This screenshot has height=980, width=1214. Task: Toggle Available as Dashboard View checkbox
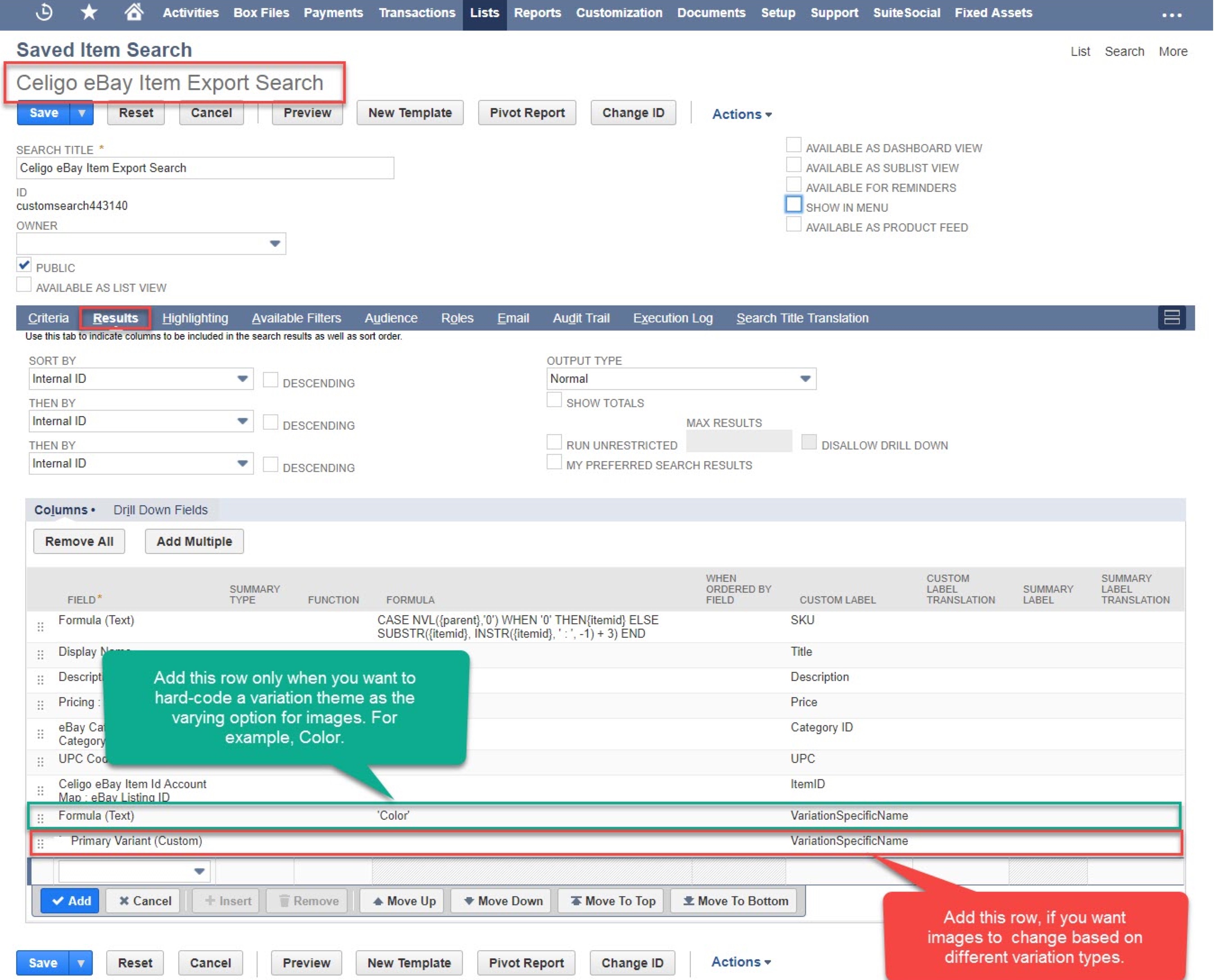coord(793,145)
